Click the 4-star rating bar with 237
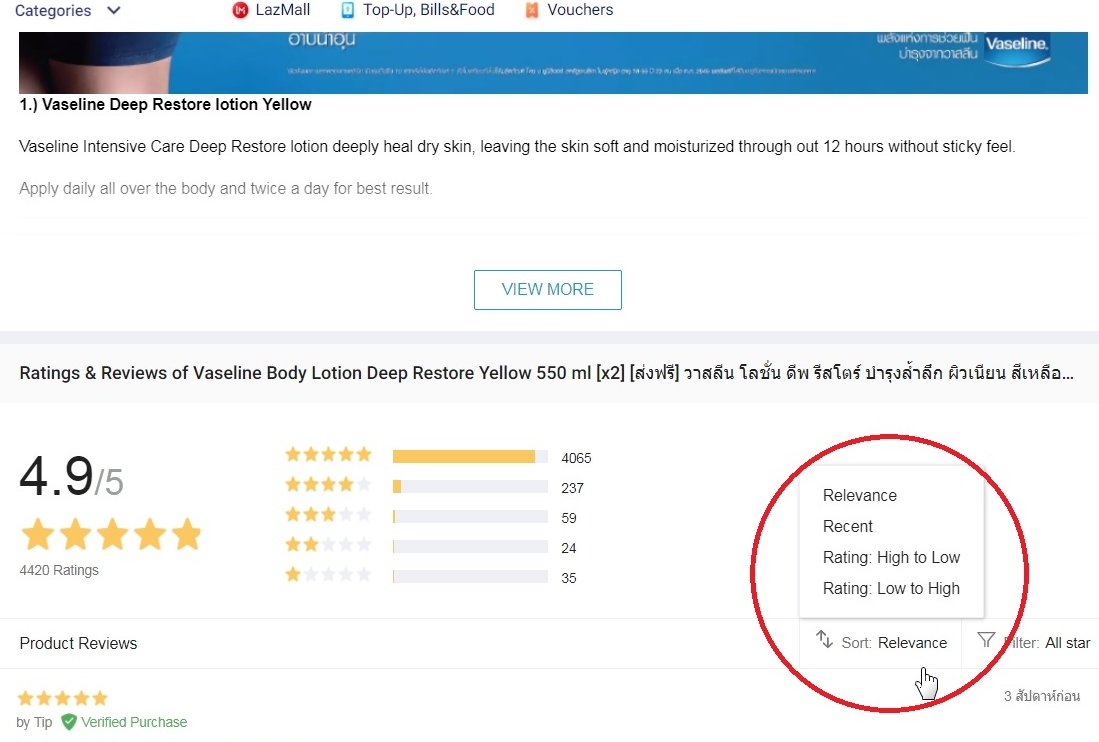 point(470,487)
